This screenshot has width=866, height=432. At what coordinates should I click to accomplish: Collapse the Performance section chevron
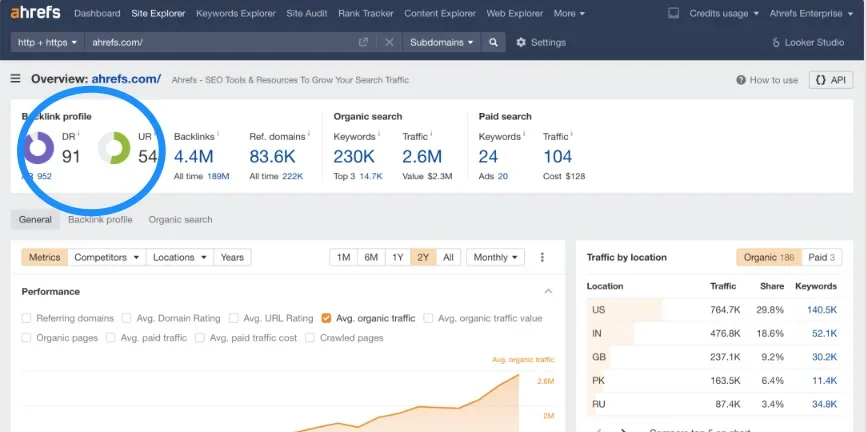[548, 291]
